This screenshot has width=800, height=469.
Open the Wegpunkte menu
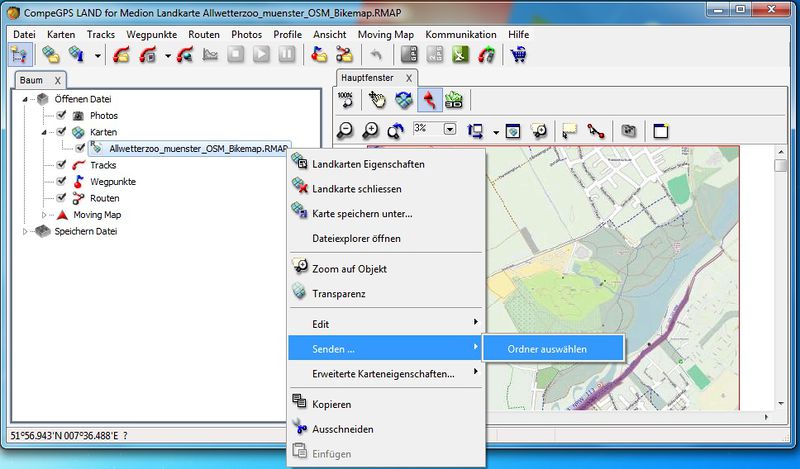coord(152,34)
